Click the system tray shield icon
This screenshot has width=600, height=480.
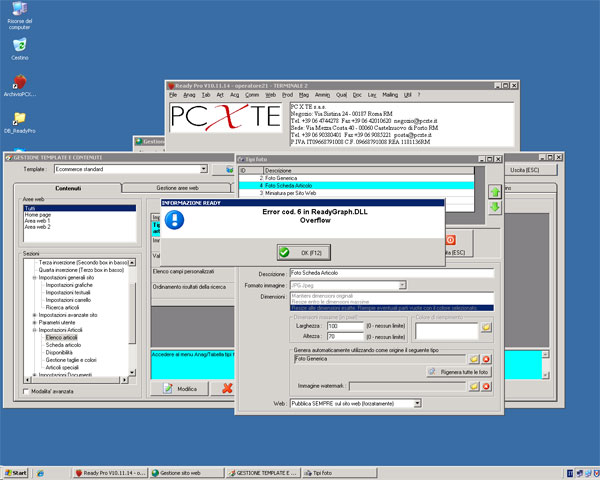coord(597,473)
